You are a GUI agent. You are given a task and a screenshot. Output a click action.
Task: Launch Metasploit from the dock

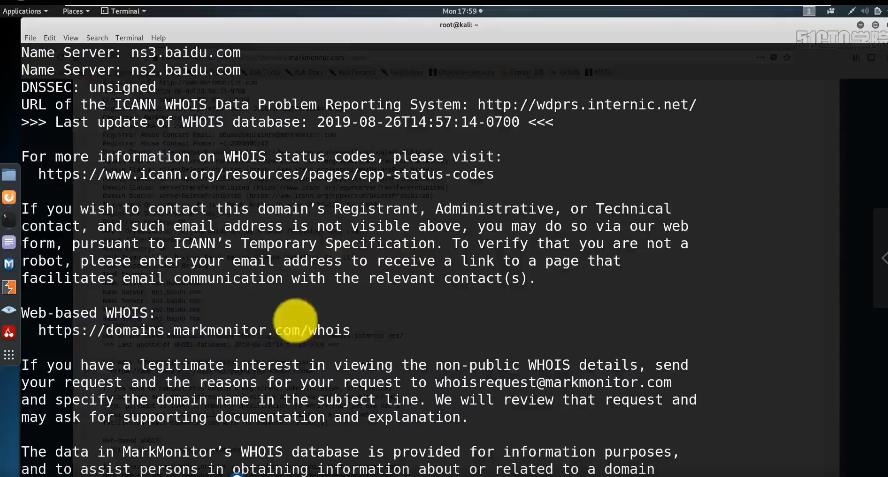point(9,264)
